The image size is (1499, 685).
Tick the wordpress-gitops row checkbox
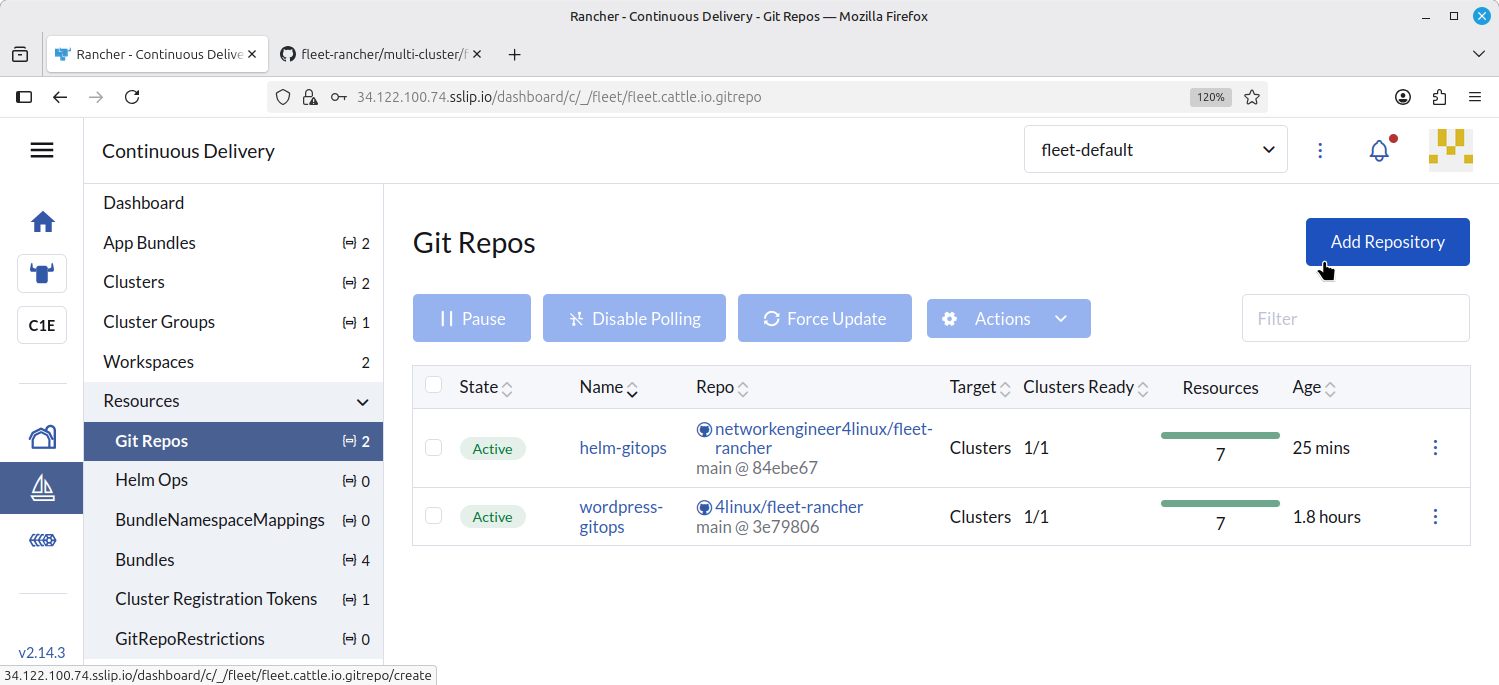point(433,516)
